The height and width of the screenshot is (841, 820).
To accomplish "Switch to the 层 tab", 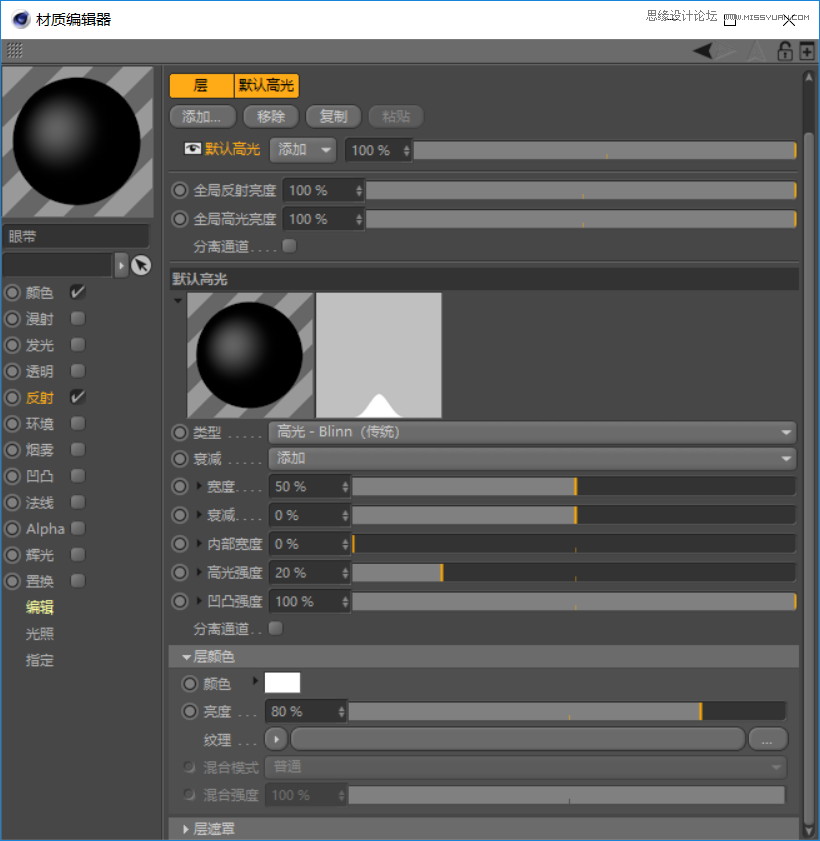I will tap(201, 86).
